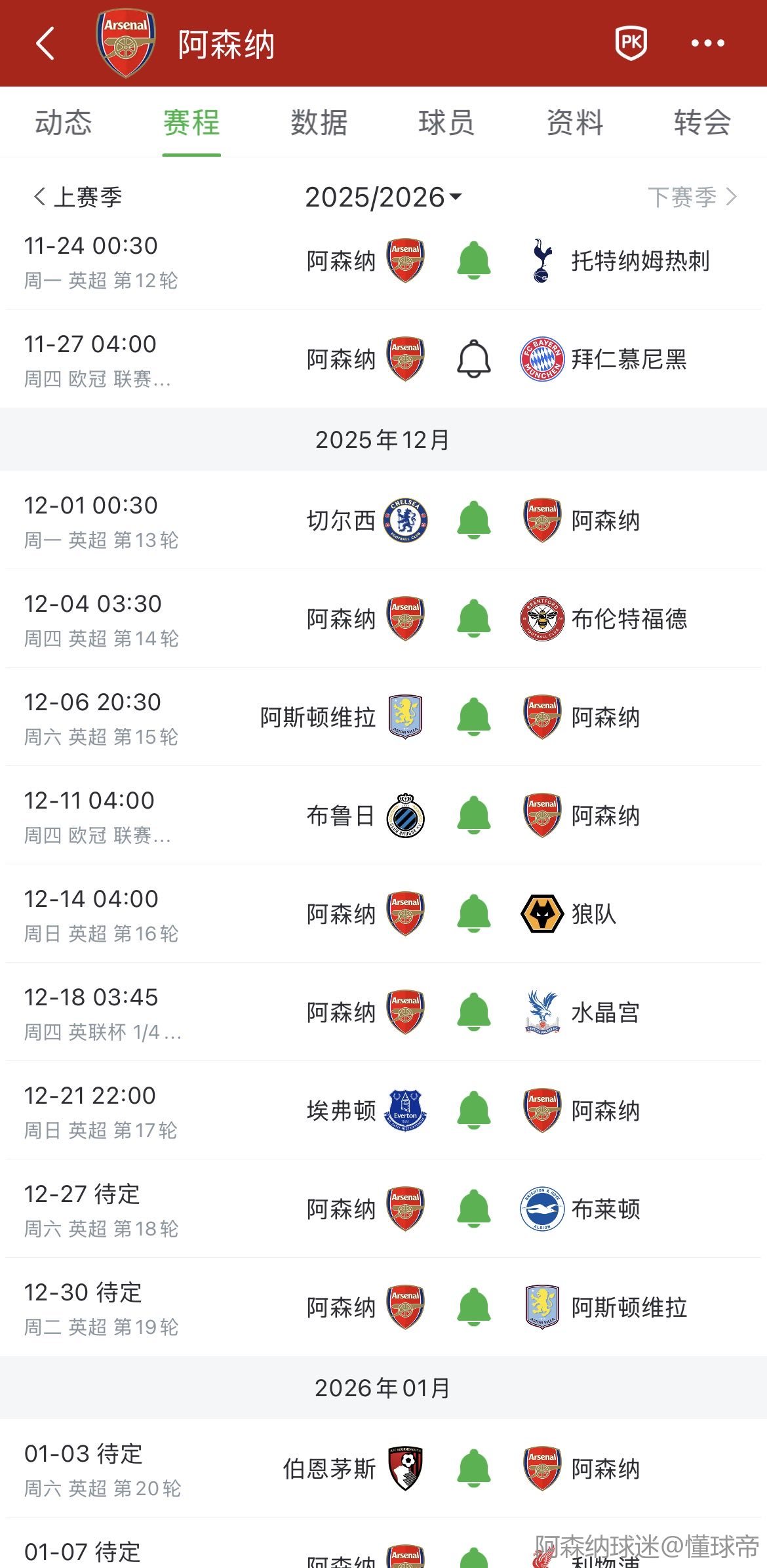Go to next season (下赛季)
Image resolution: width=767 pixels, height=1568 pixels.
692,197
